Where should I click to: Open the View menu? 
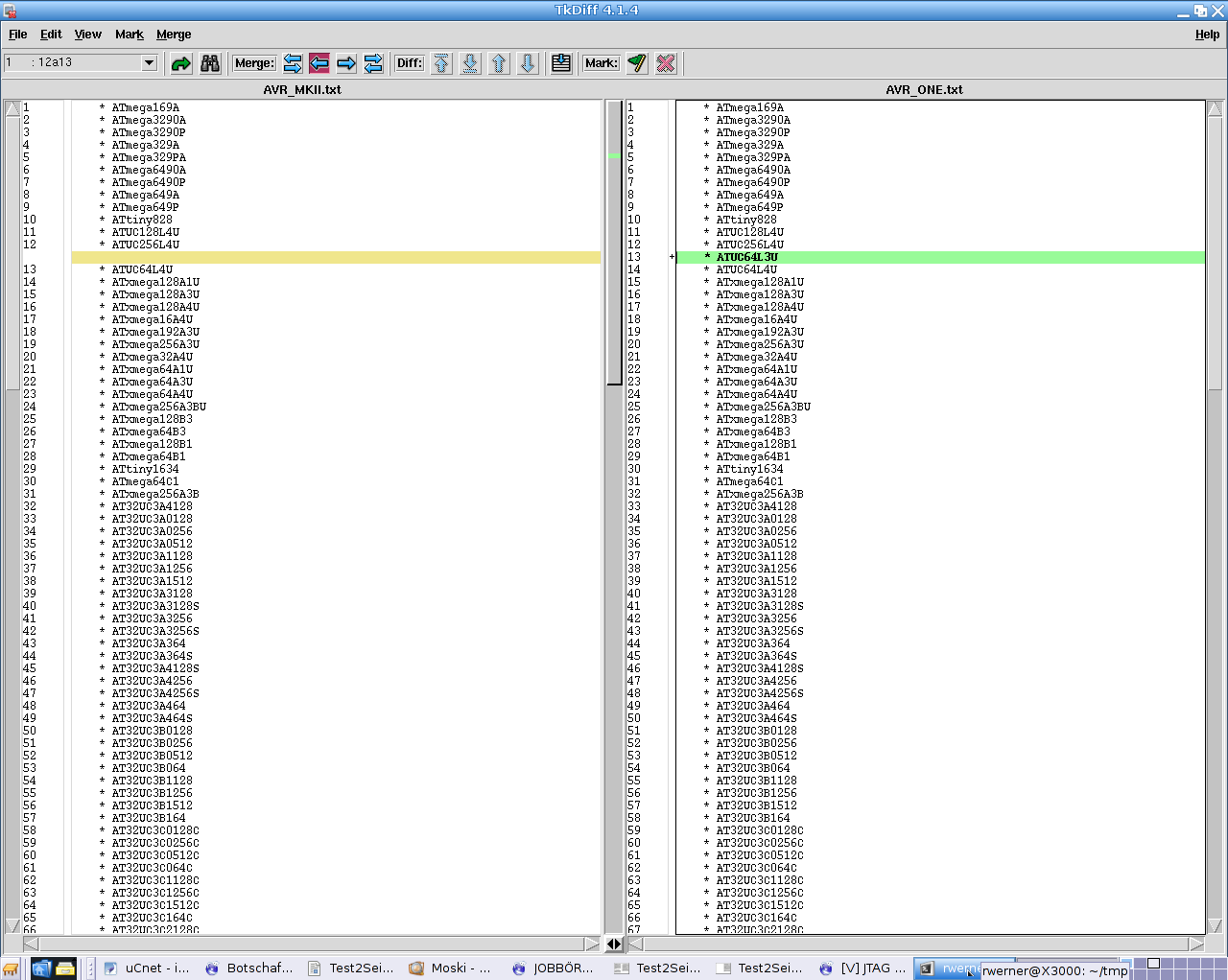(87, 35)
